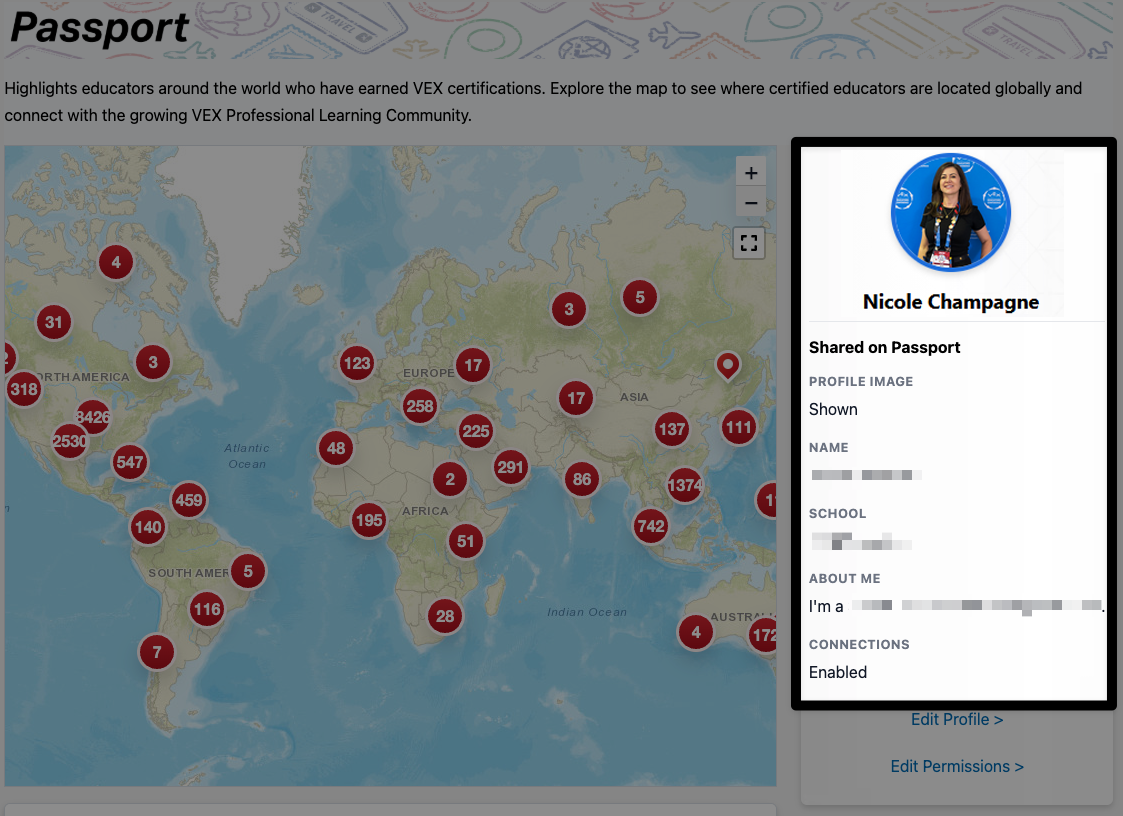Select the 137 cluster in Asia
1123x816 pixels.
coord(672,429)
